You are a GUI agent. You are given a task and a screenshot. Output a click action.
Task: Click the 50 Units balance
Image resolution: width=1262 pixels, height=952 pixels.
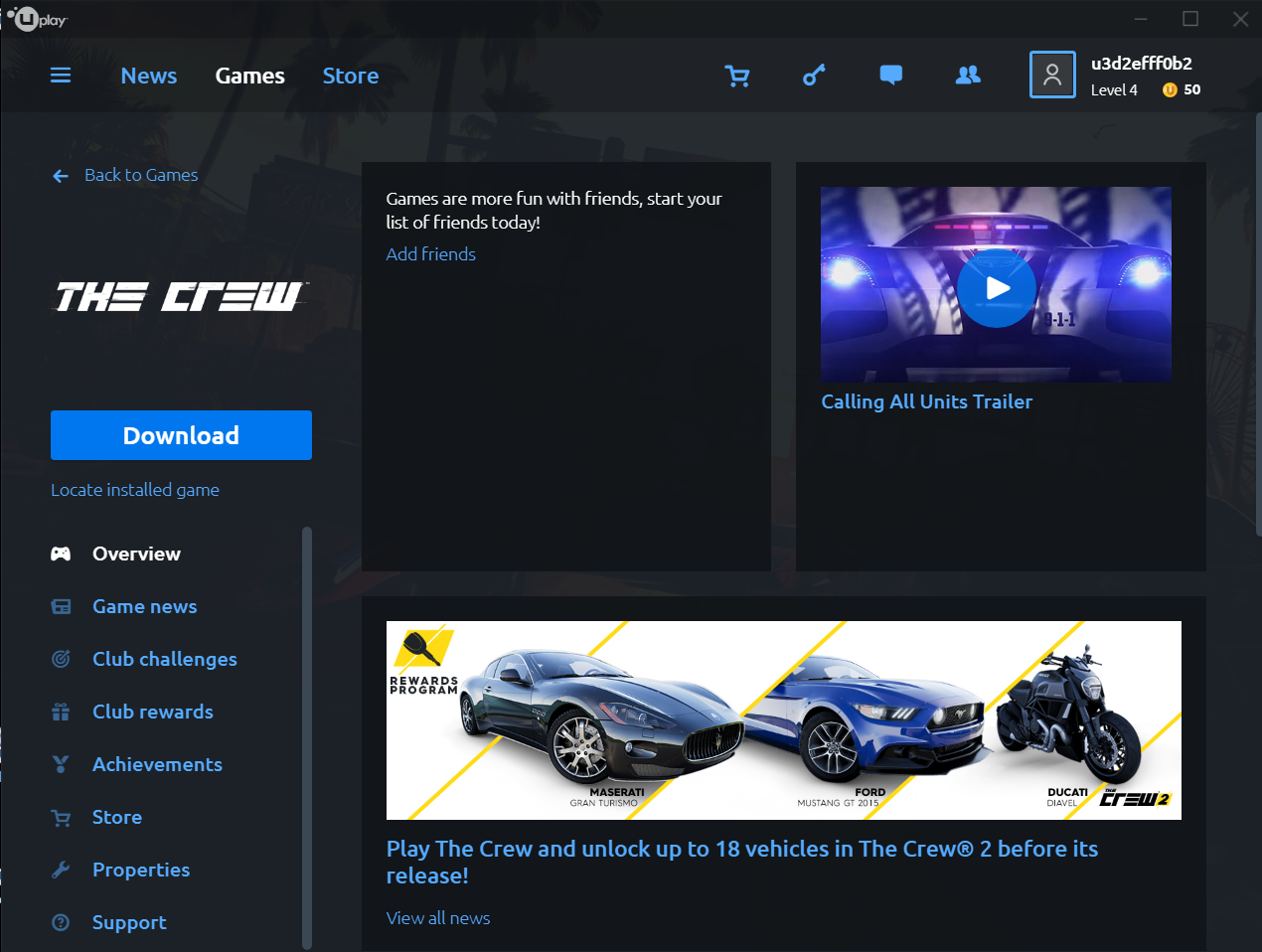pyautogui.click(x=1192, y=89)
